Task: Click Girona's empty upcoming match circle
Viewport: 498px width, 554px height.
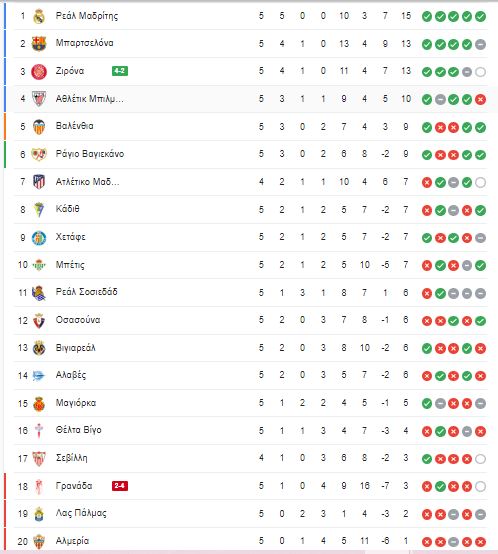Action: pyautogui.click(x=480, y=72)
